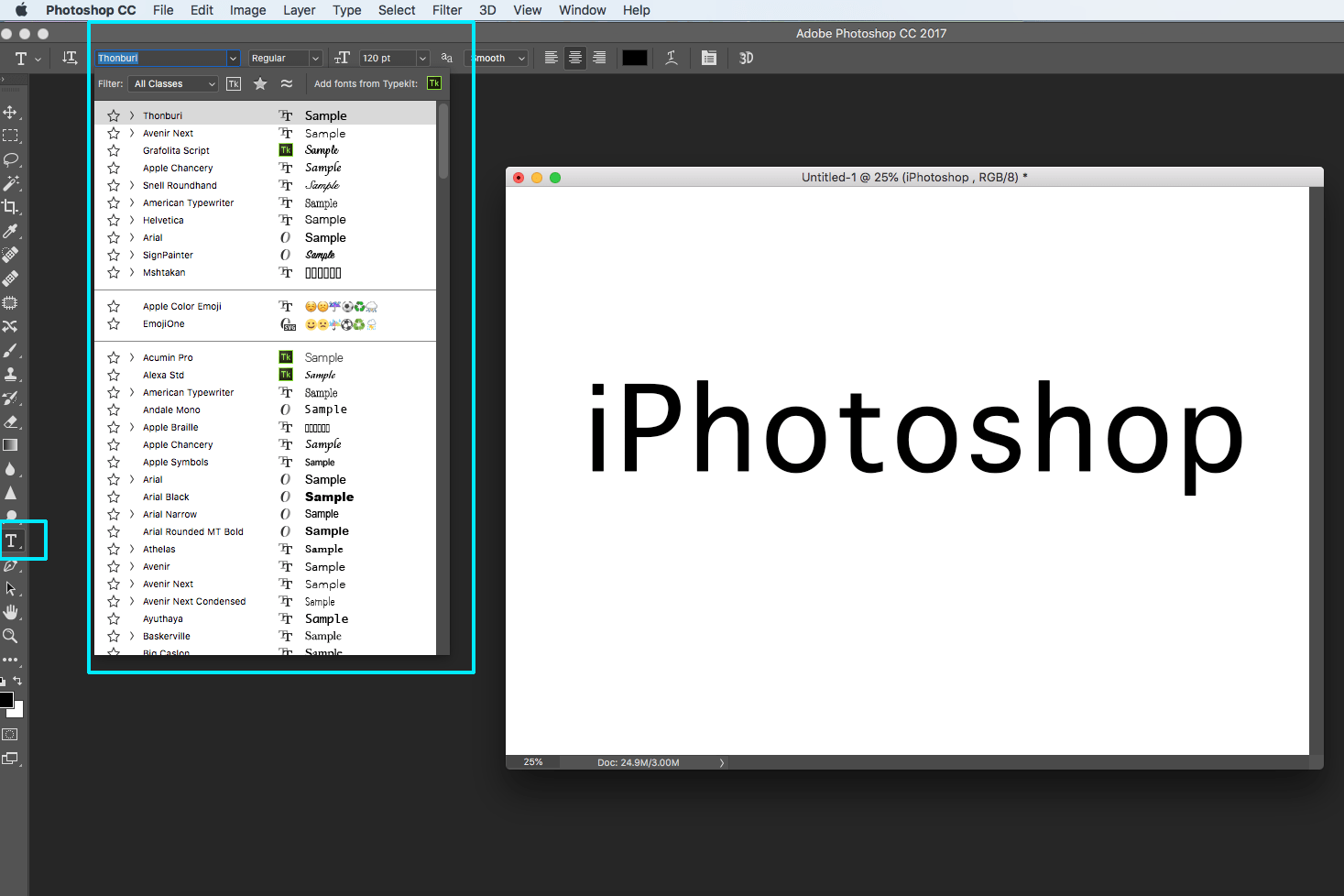
Task: Toggle favorite star for Alexa Std
Action: point(114,375)
